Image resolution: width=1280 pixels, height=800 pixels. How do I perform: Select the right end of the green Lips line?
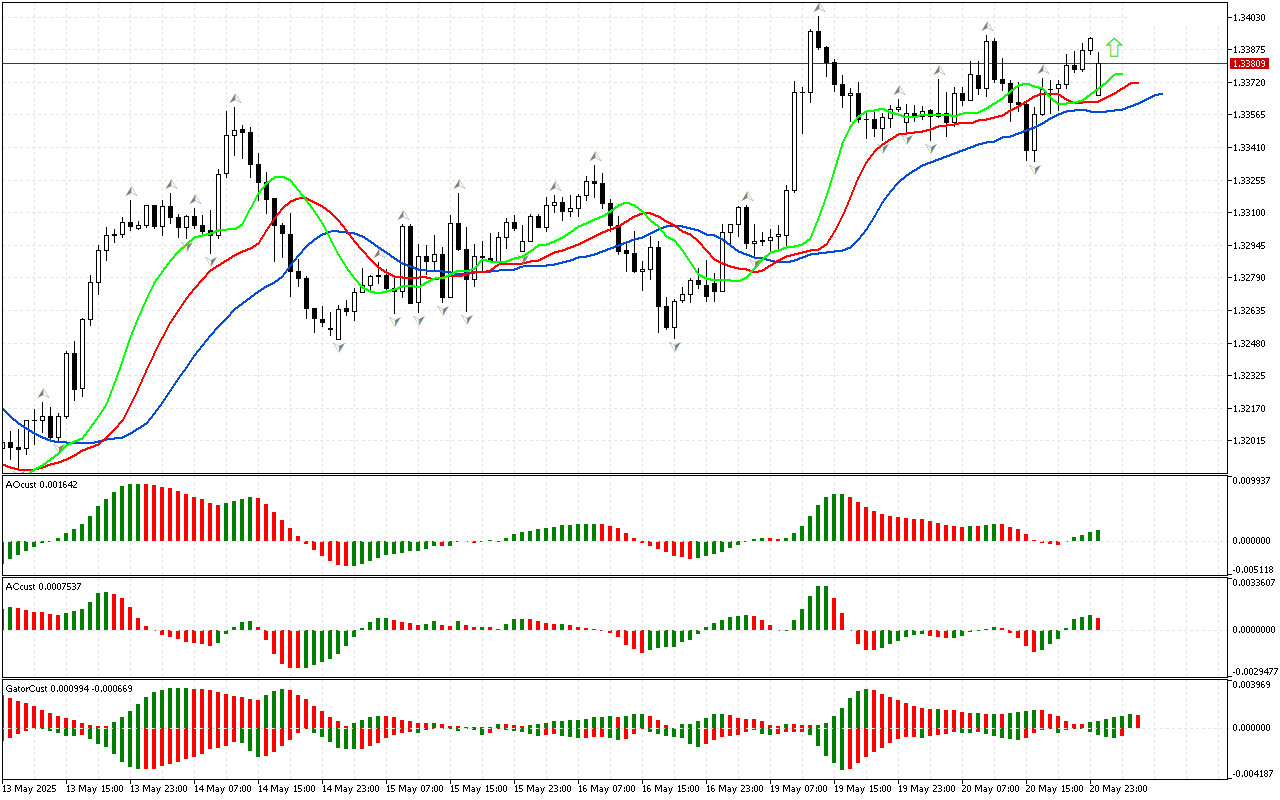1123,75
